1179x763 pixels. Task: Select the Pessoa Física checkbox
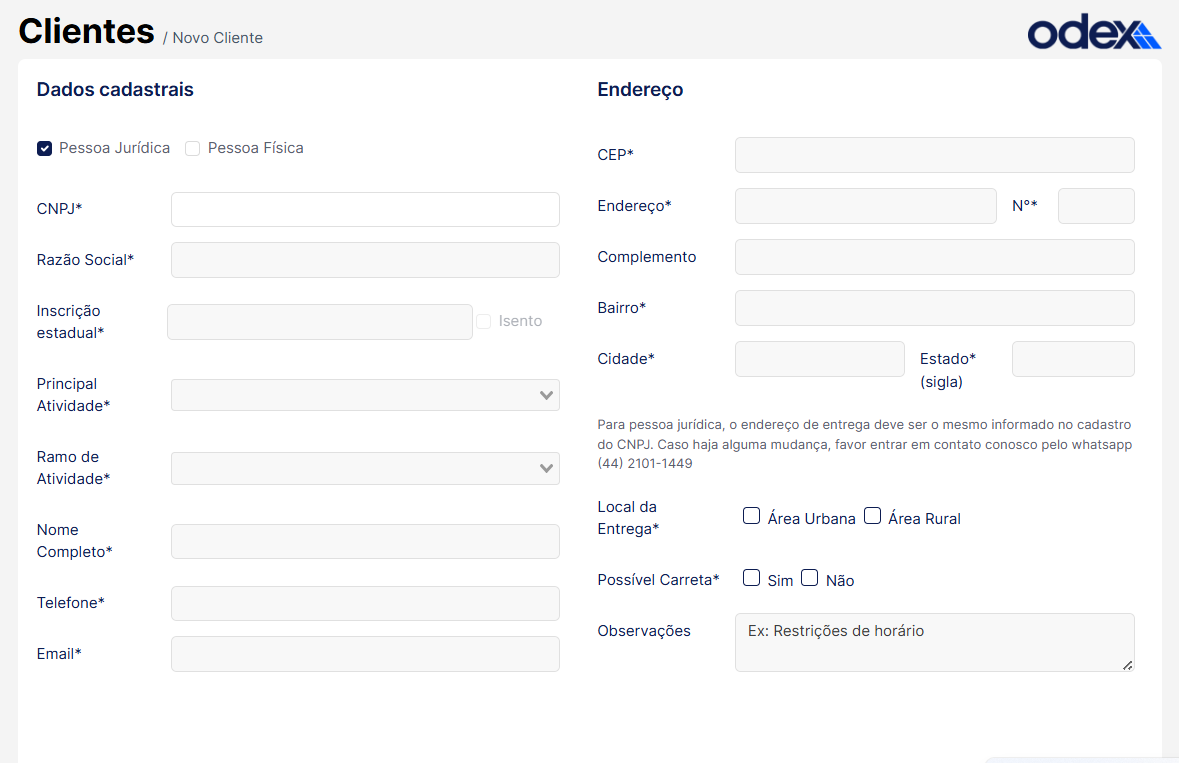pyautogui.click(x=192, y=148)
